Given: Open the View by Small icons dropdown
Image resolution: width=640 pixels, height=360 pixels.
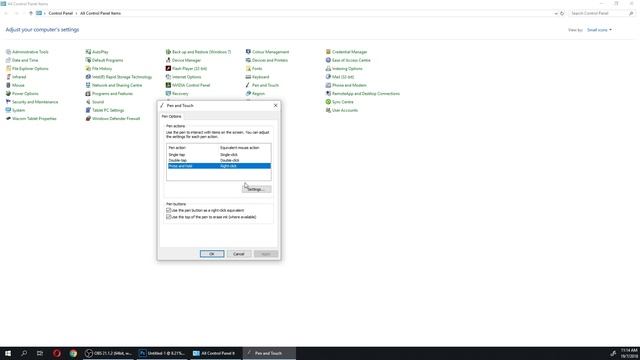Looking at the screenshot, I should click(x=599, y=30).
